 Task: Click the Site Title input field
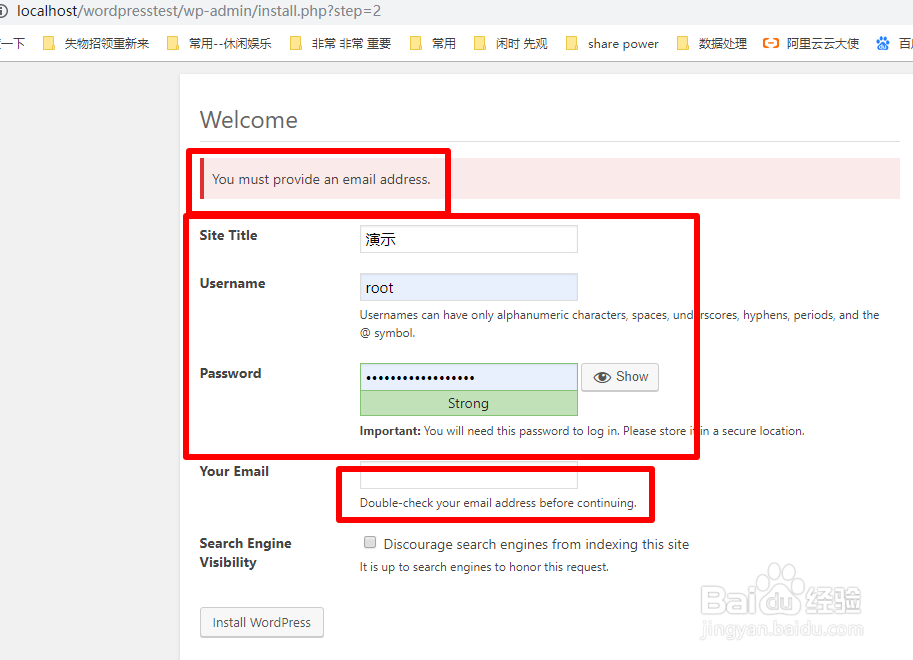click(x=469, y=239)
